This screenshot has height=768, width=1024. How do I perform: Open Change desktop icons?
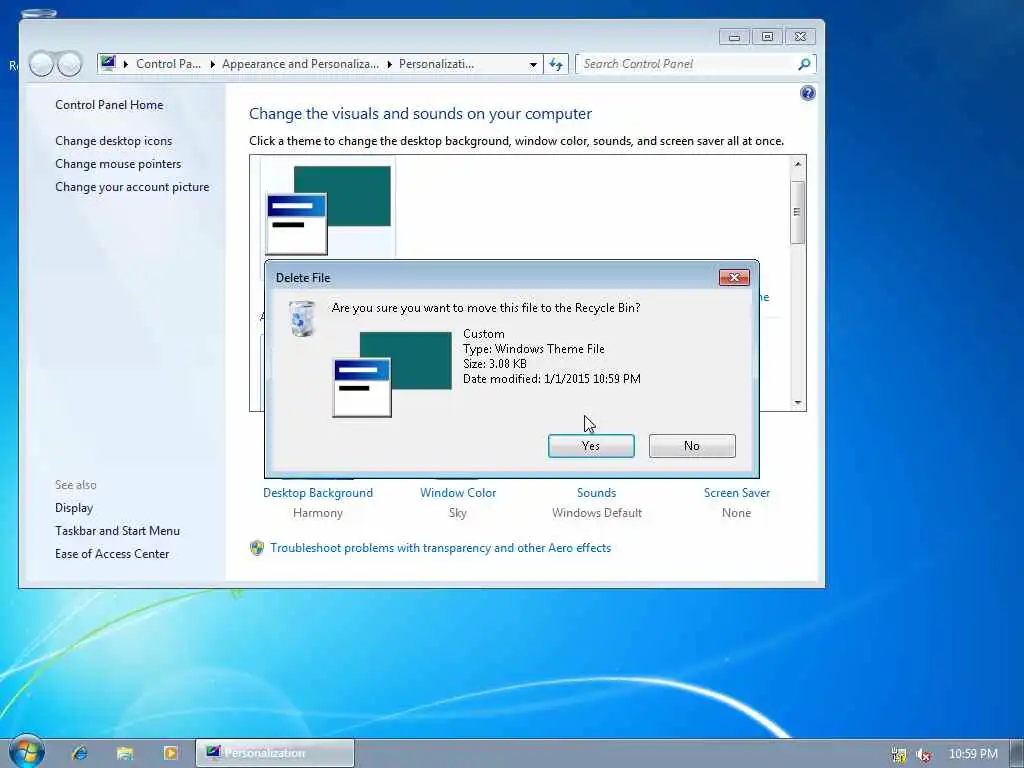(114, 141)
